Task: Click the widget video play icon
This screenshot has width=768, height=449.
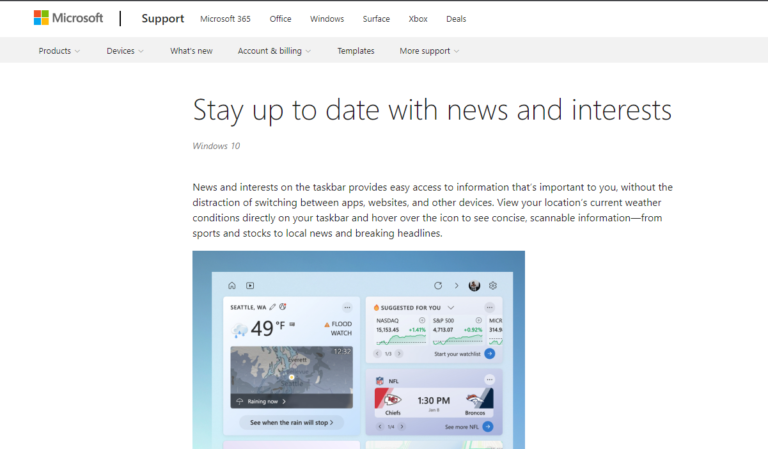Action: click(x=250, y=285)
